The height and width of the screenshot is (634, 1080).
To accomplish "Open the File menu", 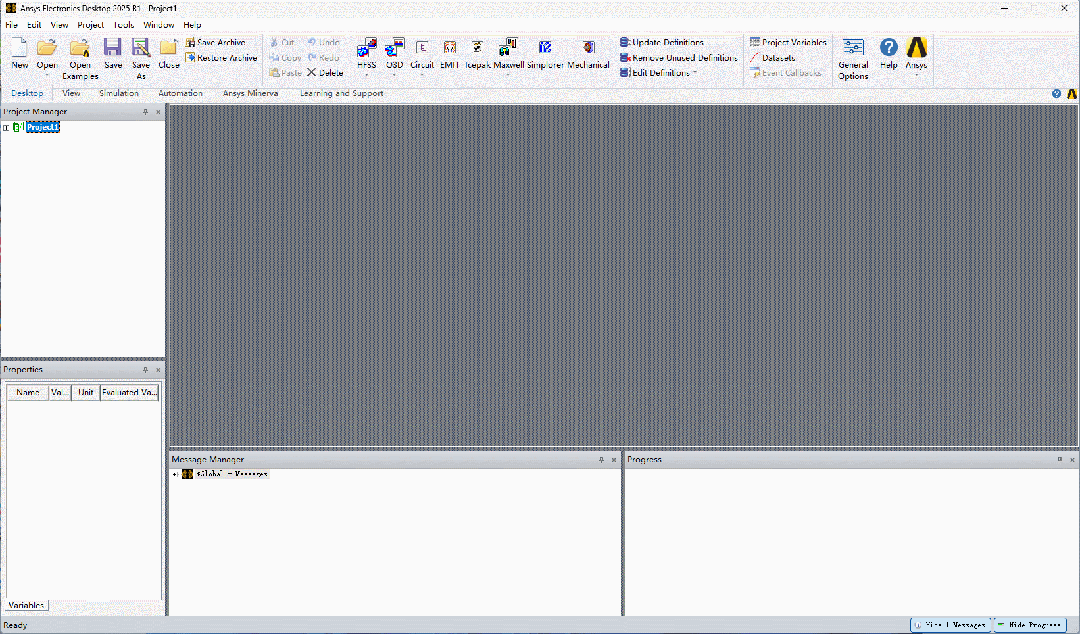I will pos(12,25).
